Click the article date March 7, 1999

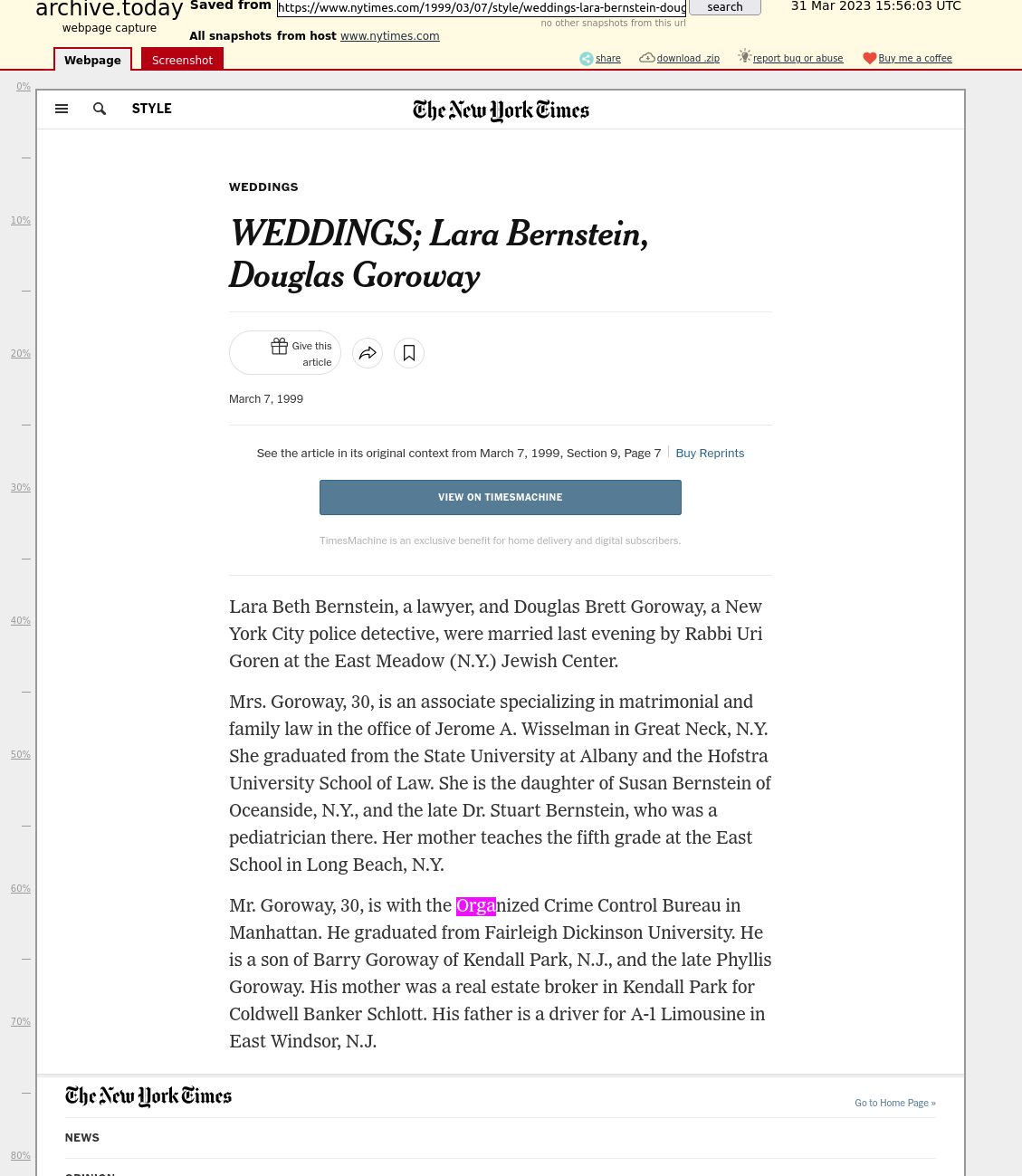(266, 399)
